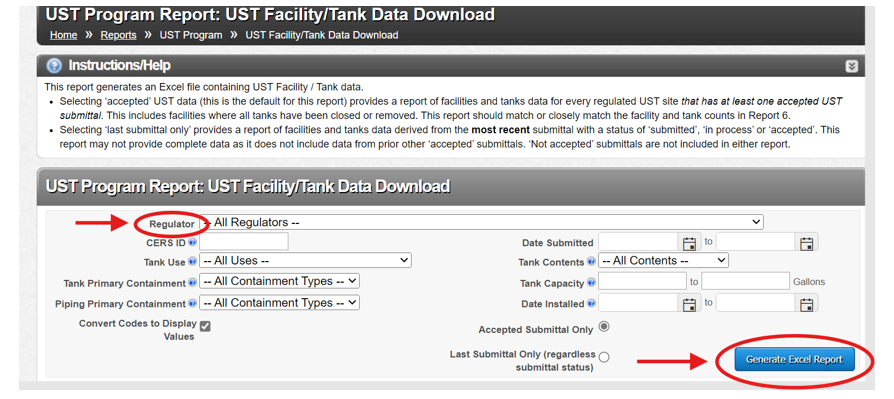Select Last Submittal Only radio button
Image resolution: width=894 pixels, height=399 pixels.
tap(604, 357)
